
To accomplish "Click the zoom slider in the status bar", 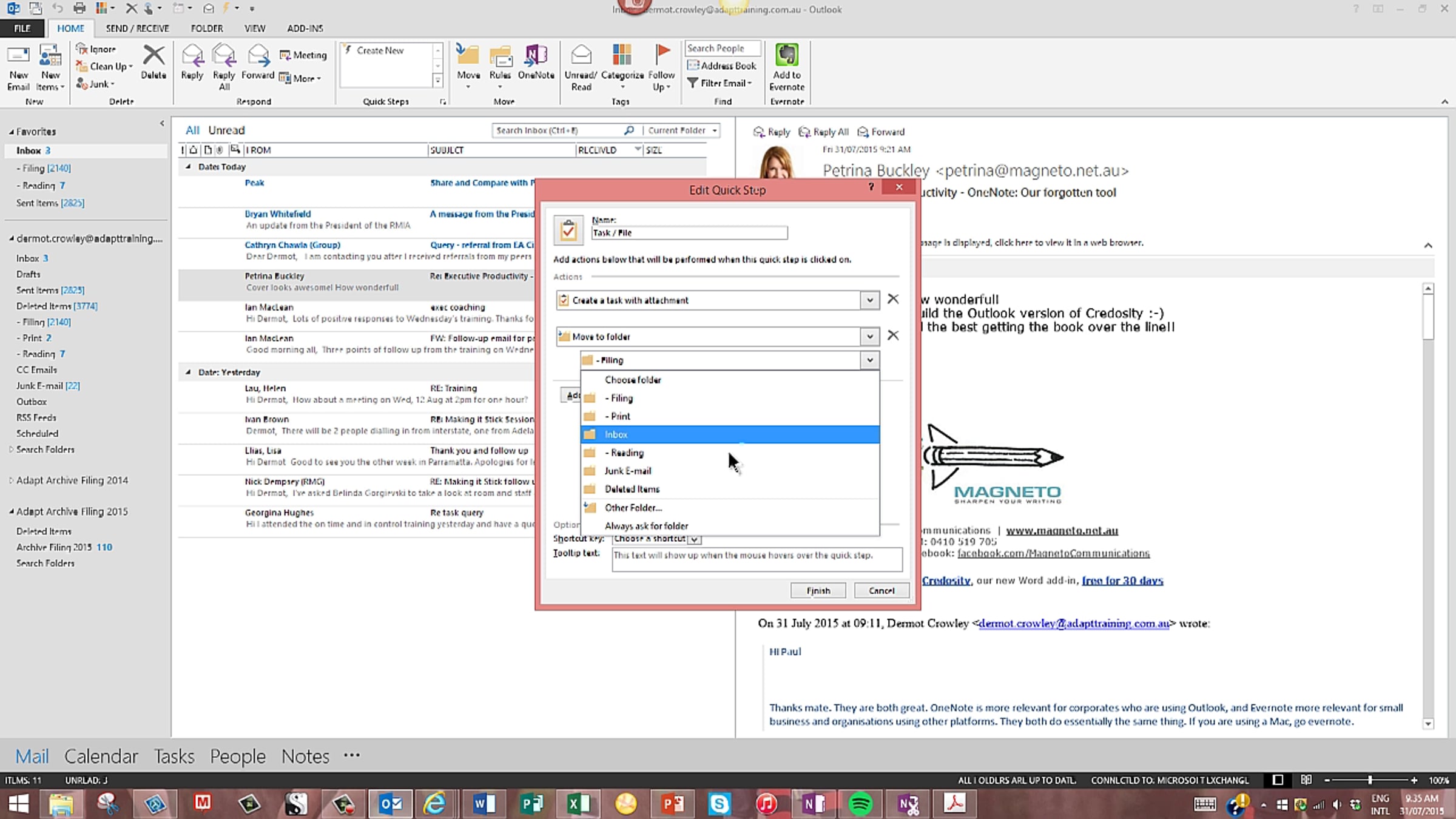I will click(1369, 780).
